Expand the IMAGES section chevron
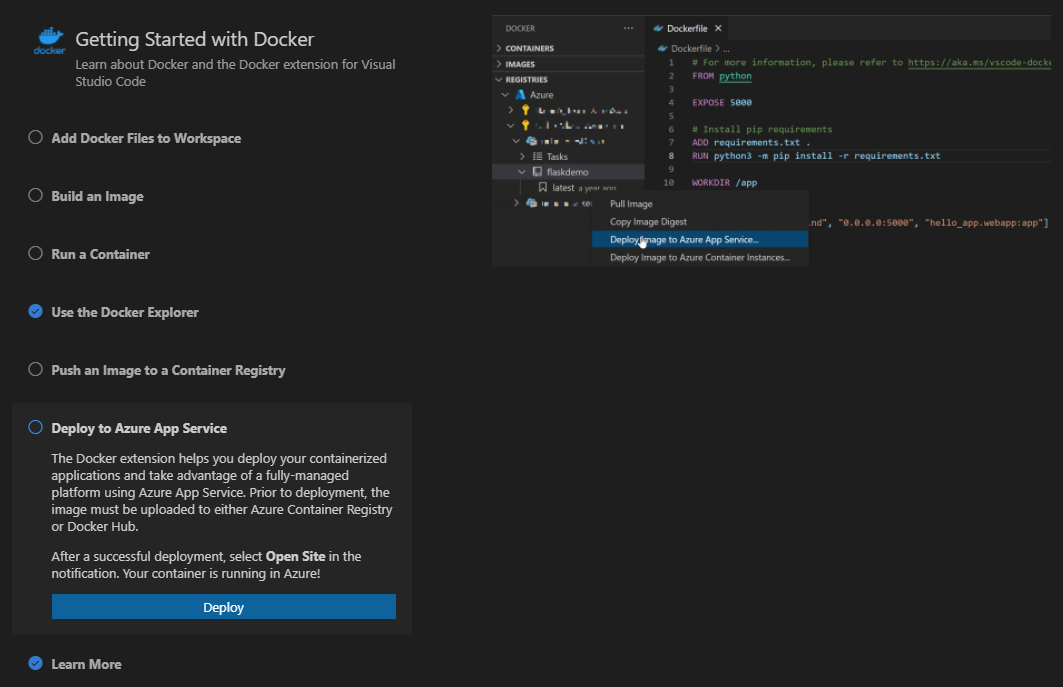The image size is (1063, 687). pyautogui.click(x=499, y=64)
